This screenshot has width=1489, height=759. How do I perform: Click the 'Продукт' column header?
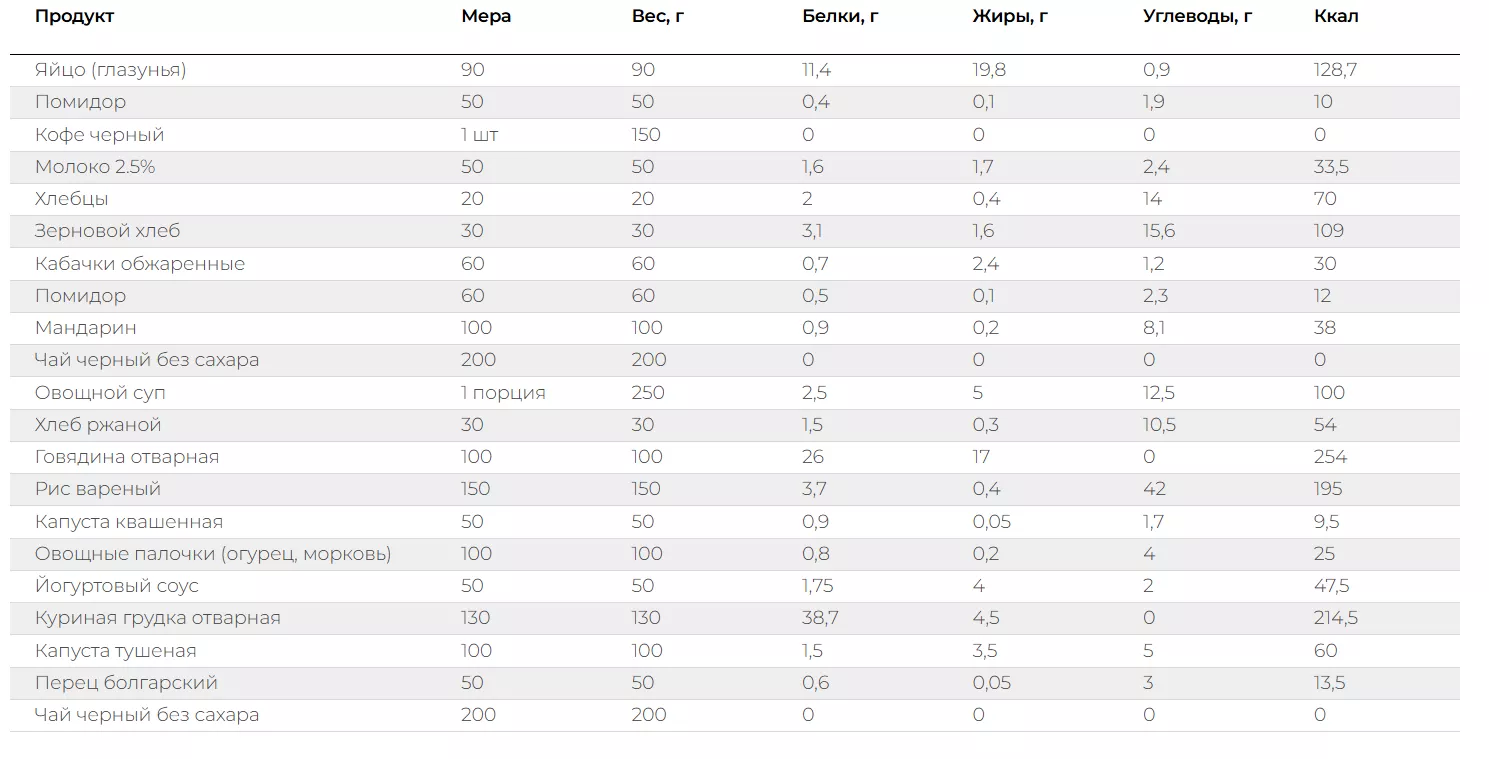[74, 16]
